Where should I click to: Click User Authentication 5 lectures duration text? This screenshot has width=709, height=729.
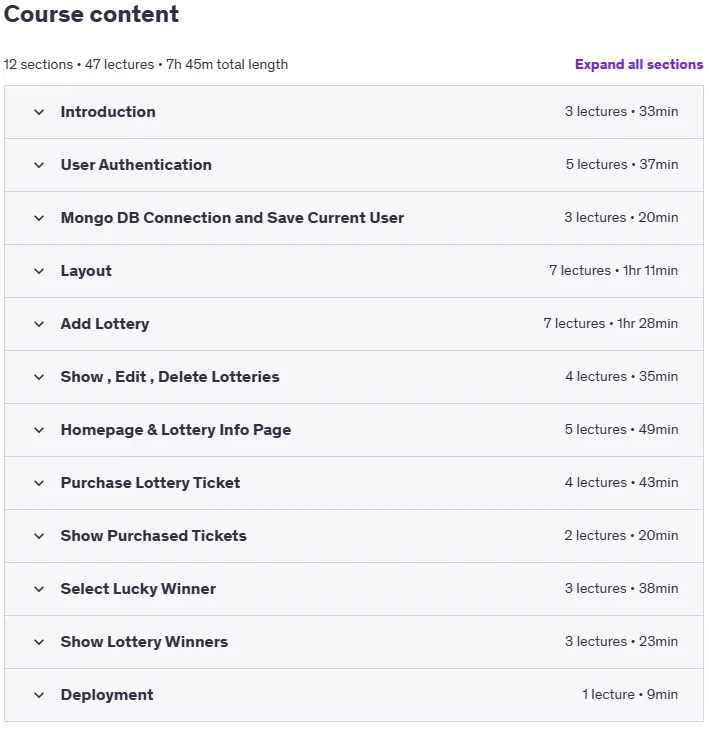622,165
